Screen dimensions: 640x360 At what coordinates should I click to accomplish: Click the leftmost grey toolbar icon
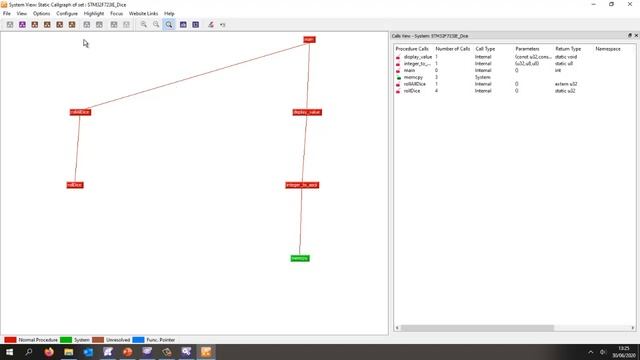(x=10, y=24)
